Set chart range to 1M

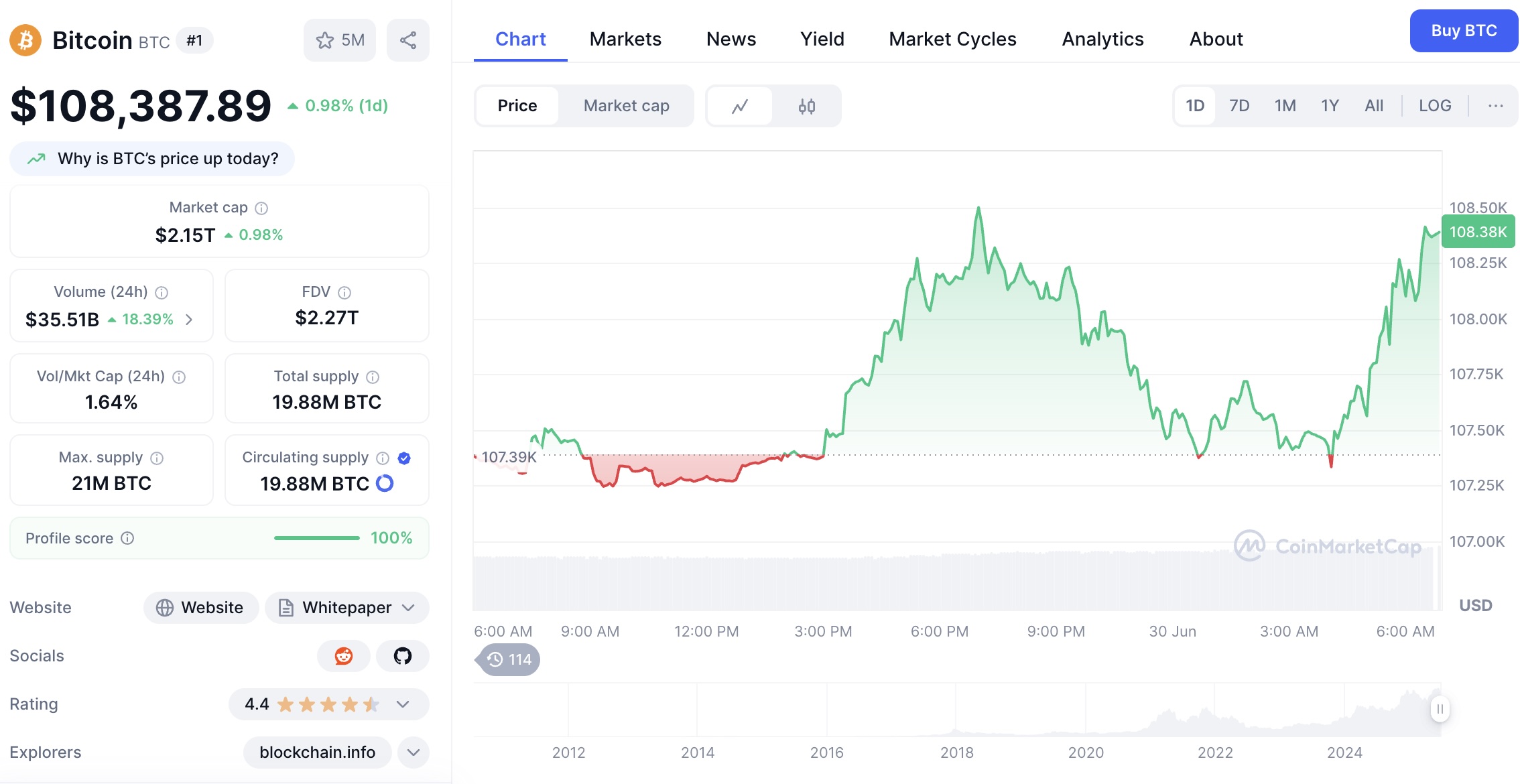tap(1285, 106)
